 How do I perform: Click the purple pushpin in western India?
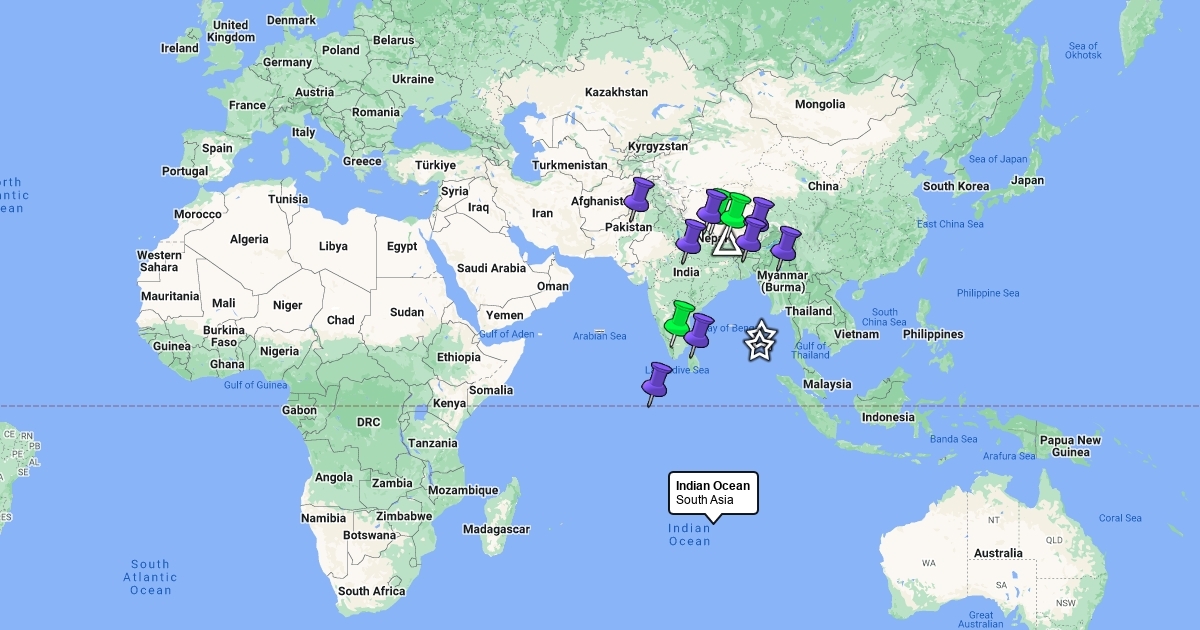(x=691, y=237)
